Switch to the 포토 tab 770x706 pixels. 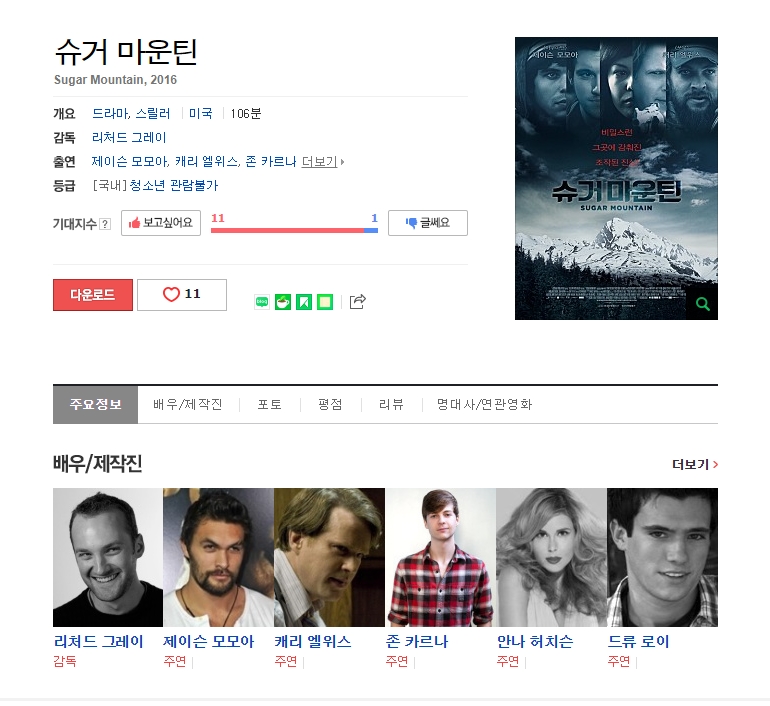(x=270, y=405)
